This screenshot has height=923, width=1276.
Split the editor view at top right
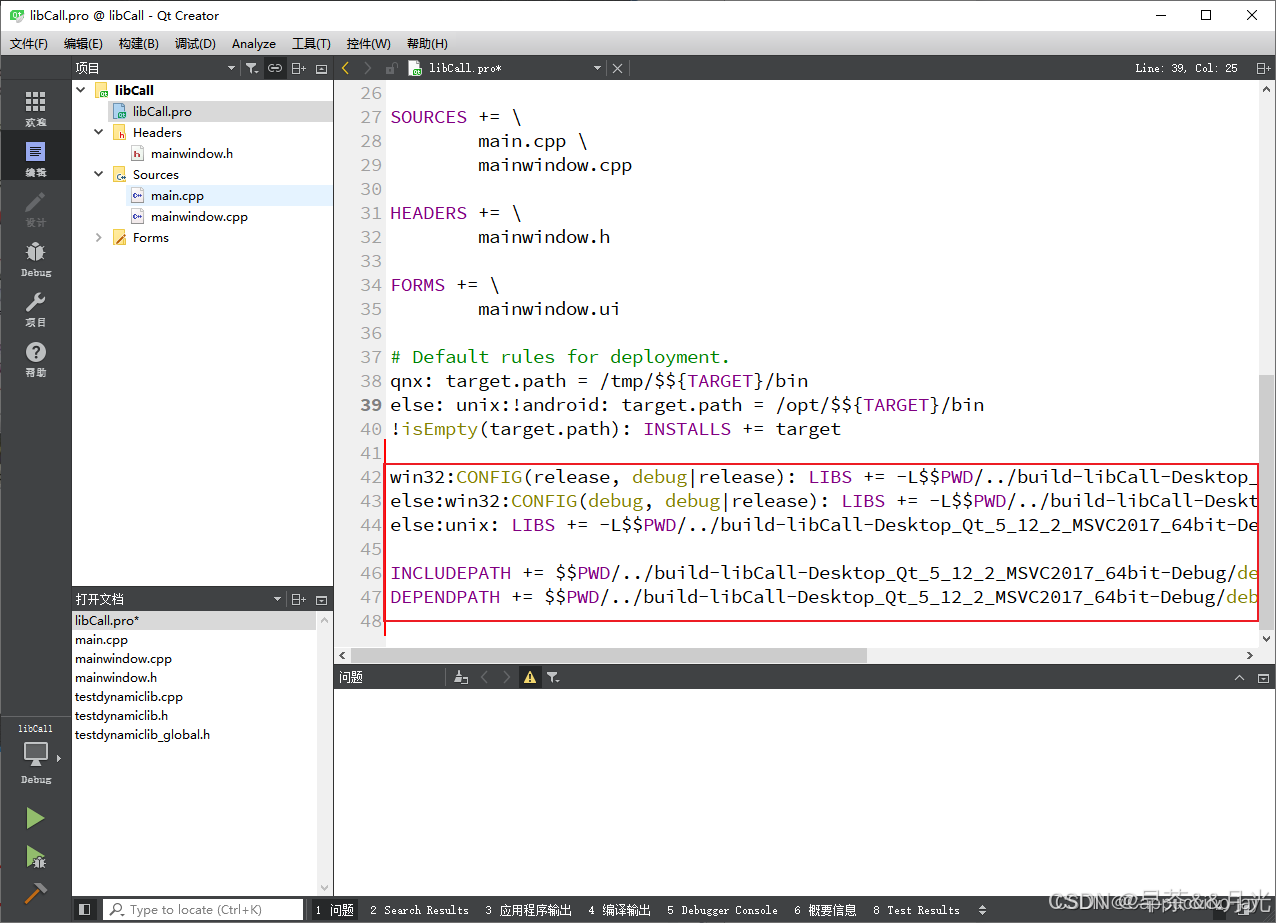click(x=1263, y=68)
